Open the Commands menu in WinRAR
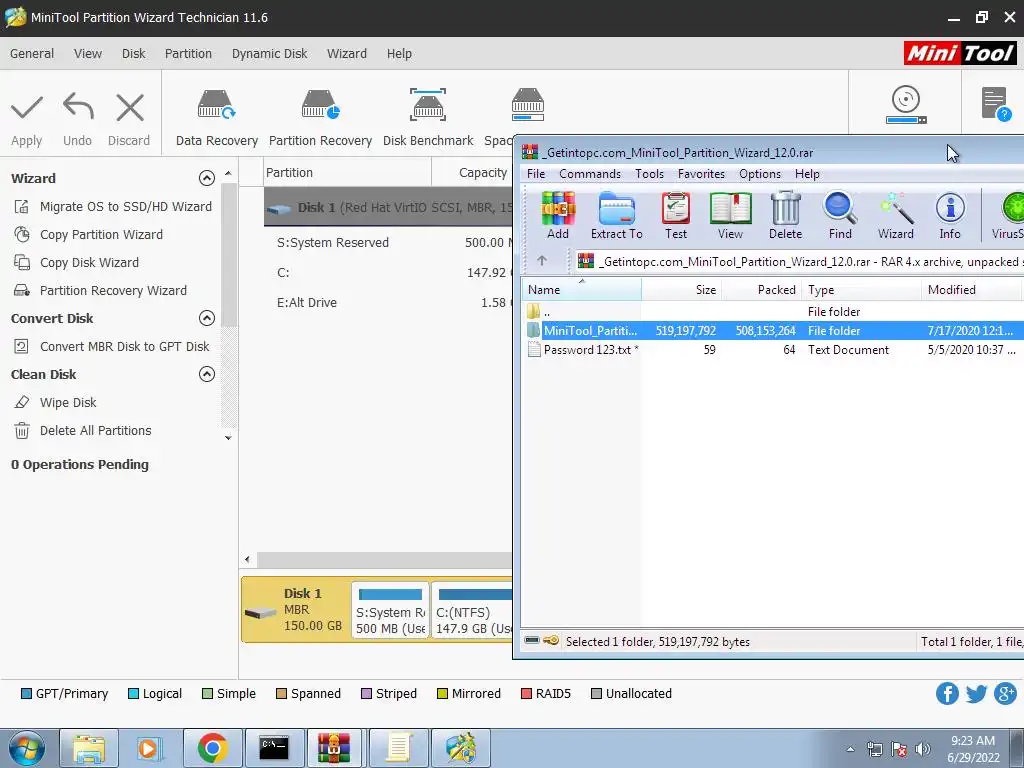The image size is (1024, 768). (590, 174)
